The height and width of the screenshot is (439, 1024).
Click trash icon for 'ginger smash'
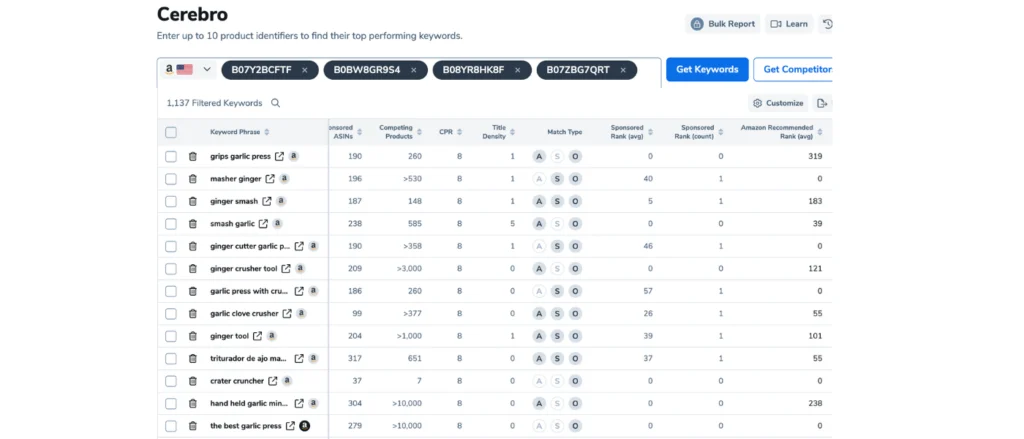click(x=193, y=201)
